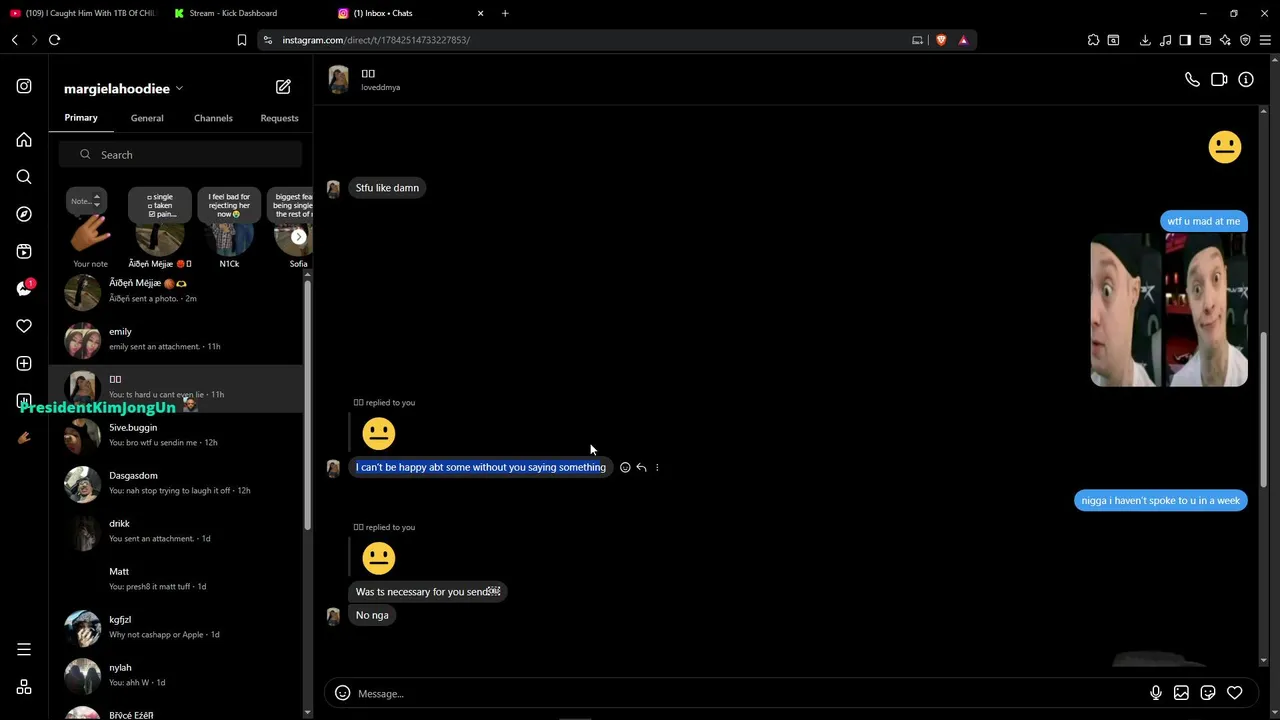Open emoji picker in message box
Image resolution: width=1280 pixels, height=720 pixels.
342,693
